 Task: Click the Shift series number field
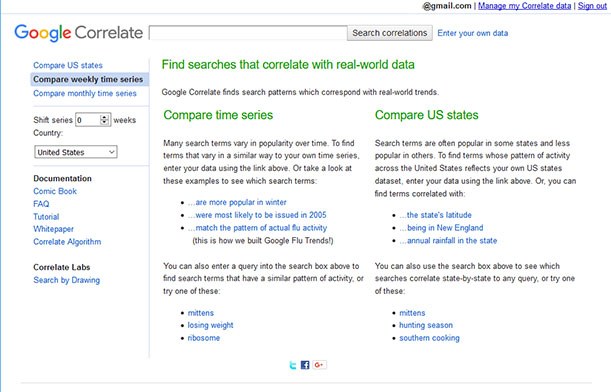point(88,120)
